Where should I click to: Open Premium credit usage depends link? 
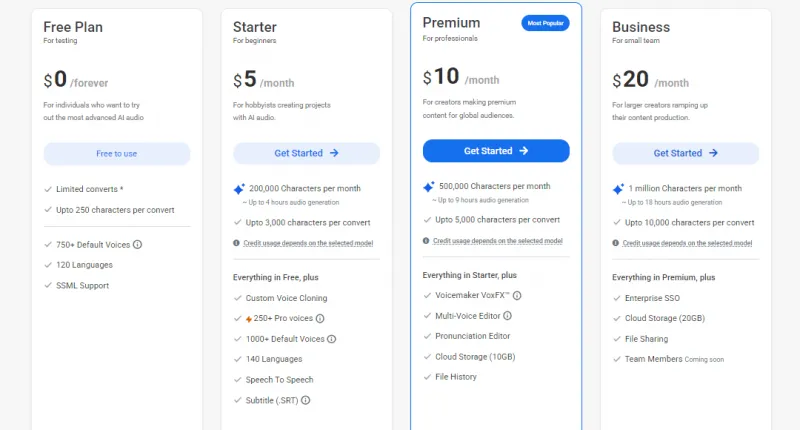click(498, 241)
